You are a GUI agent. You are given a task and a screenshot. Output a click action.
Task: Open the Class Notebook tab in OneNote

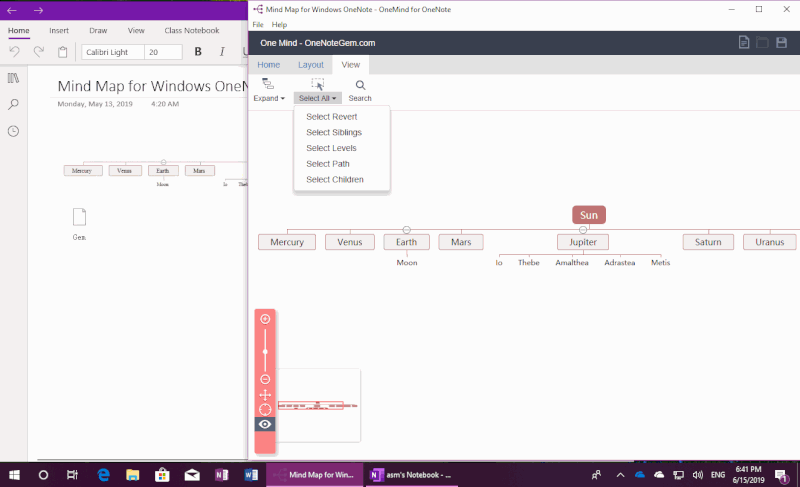pos(192,31)
